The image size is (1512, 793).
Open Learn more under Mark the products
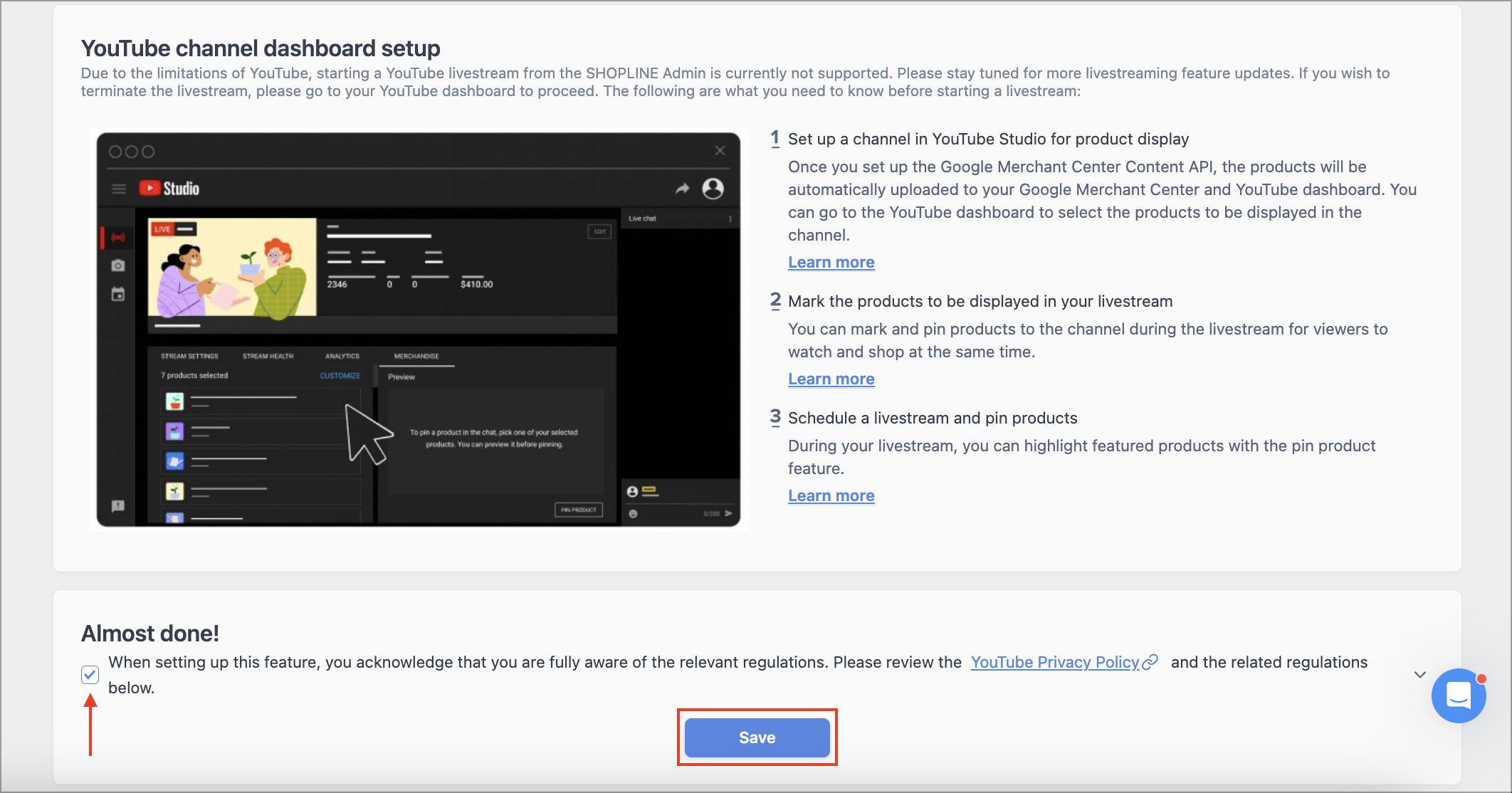(x=831, y=379)
